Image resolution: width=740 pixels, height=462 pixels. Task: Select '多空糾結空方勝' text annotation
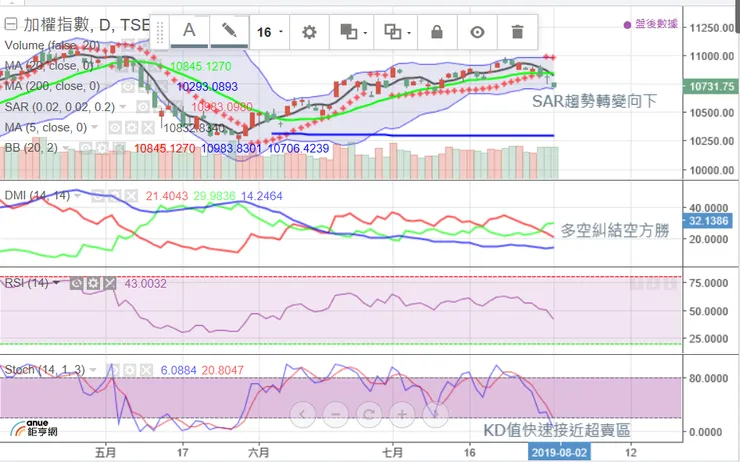pos(615,230)
